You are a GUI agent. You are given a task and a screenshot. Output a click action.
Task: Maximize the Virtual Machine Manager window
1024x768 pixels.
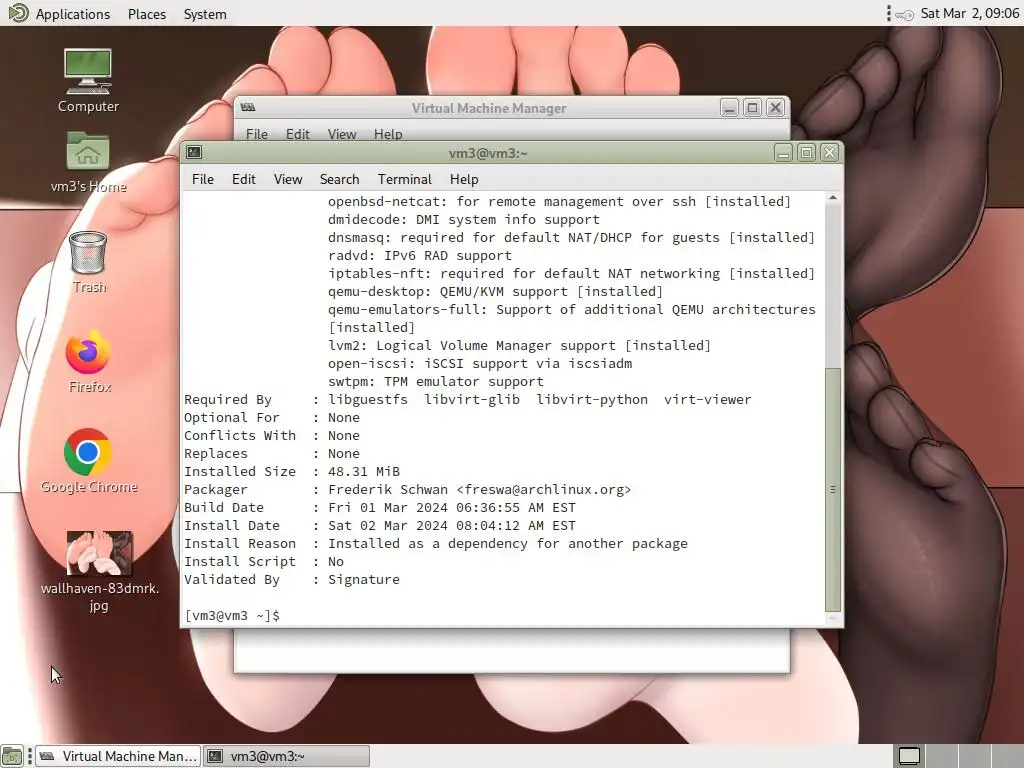[x=752, y=108]
